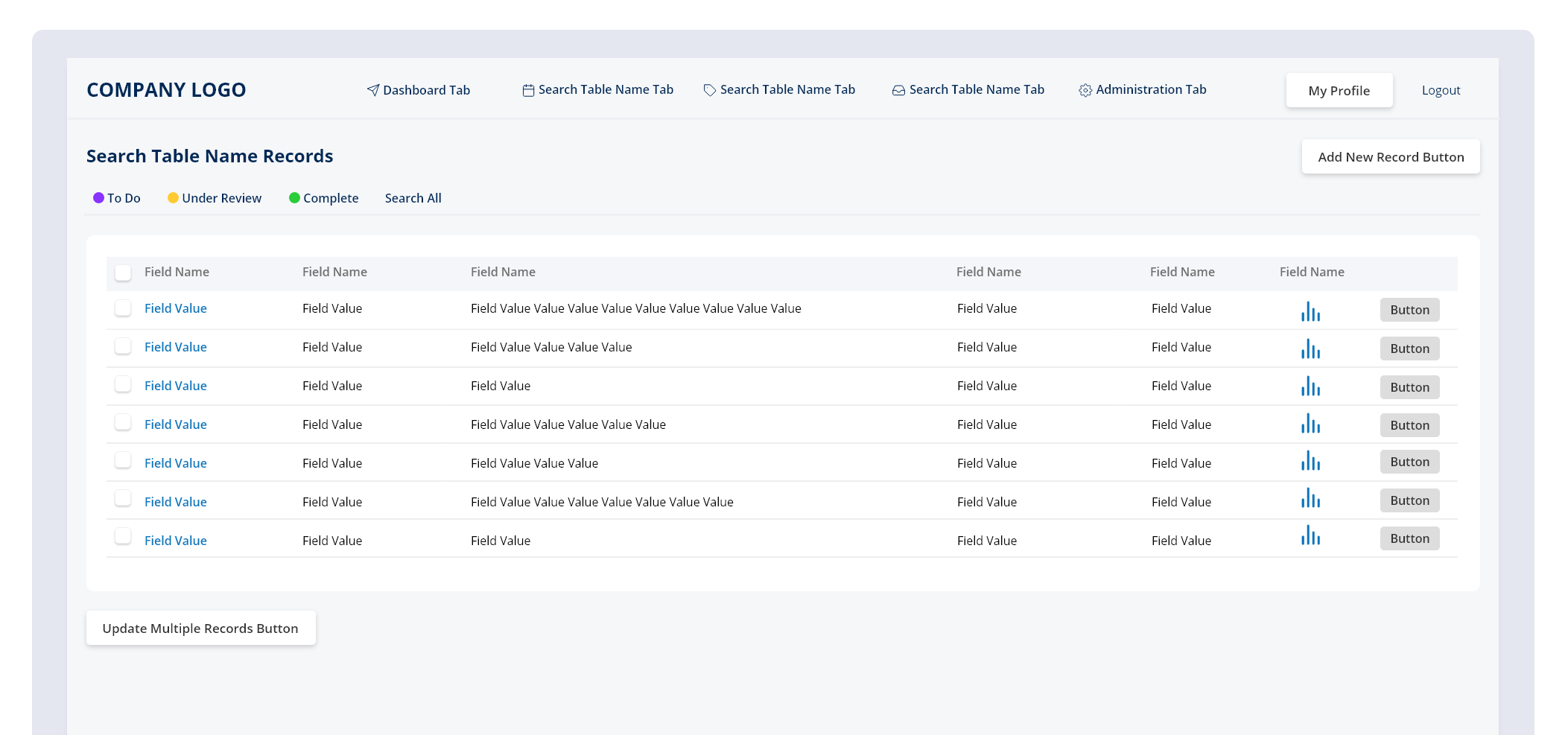Open the blue Field Value link in the third row
Viewport: 1568px width, 735px height.
(176, 386)
